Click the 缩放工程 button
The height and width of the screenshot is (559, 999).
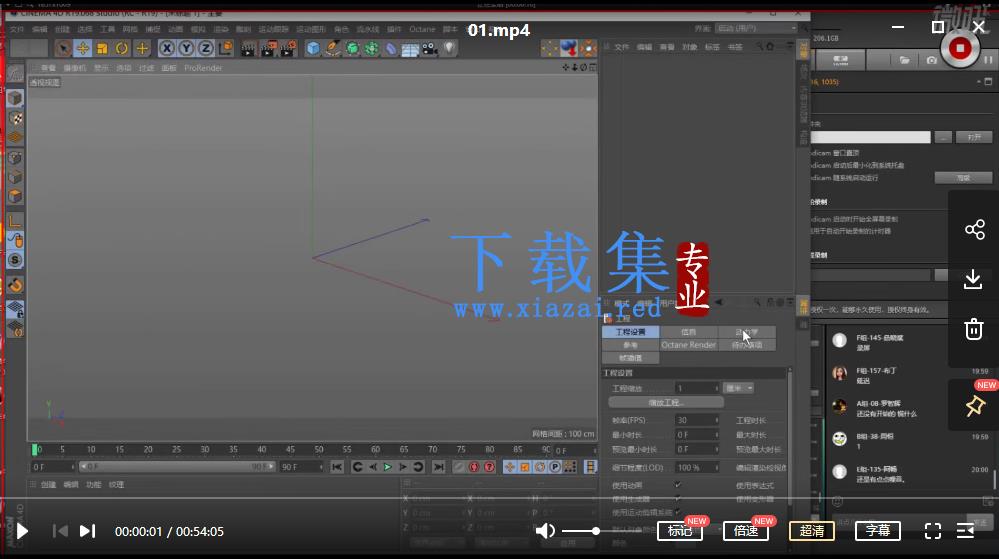click(x=666, y=403)
